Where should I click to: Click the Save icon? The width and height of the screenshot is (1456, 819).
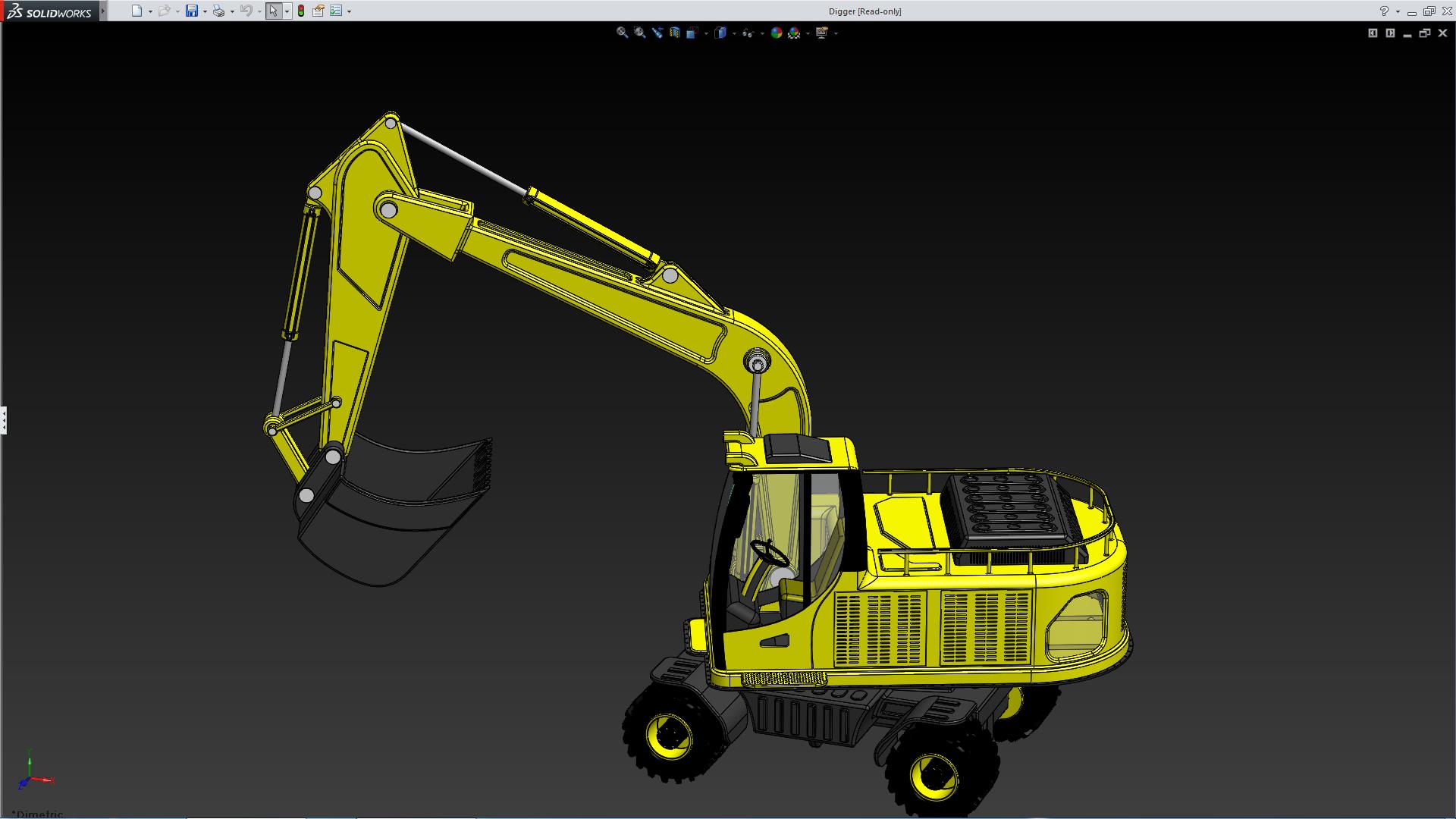pos(192,11)
